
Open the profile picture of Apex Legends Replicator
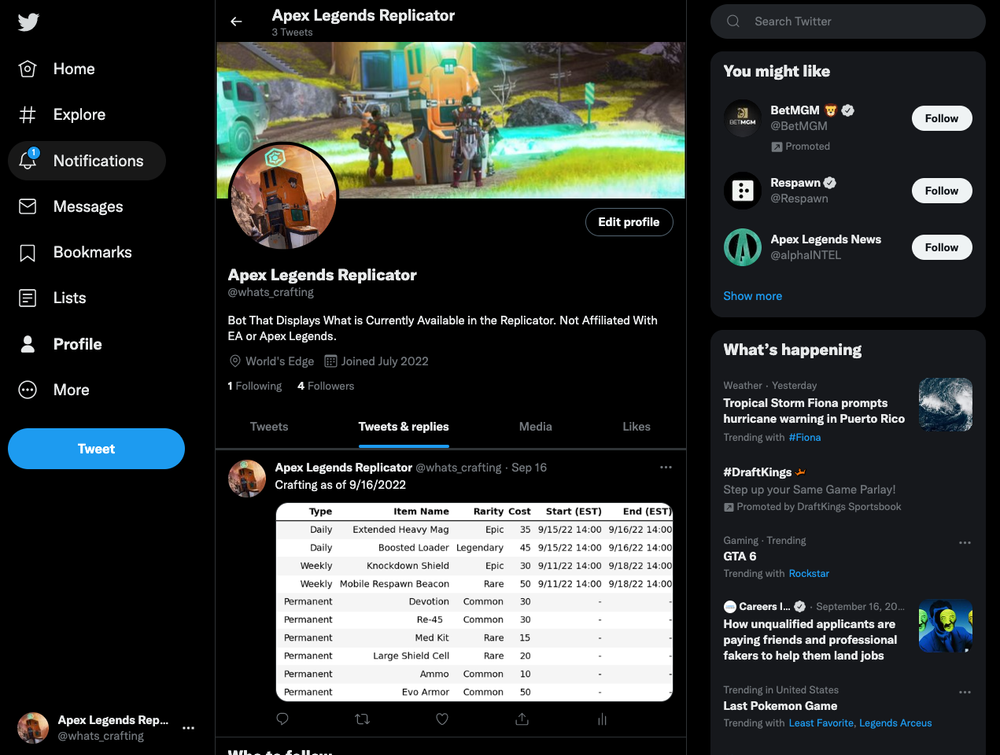(x=283, y=196)
